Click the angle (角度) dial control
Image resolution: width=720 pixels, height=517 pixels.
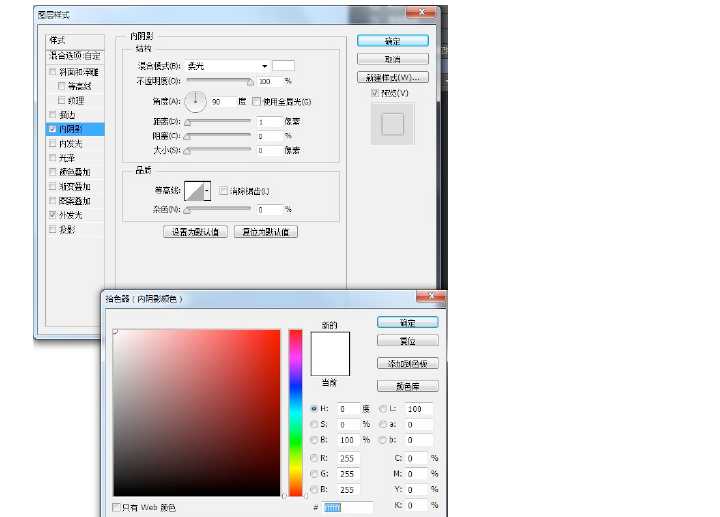[x=195, y=101]
